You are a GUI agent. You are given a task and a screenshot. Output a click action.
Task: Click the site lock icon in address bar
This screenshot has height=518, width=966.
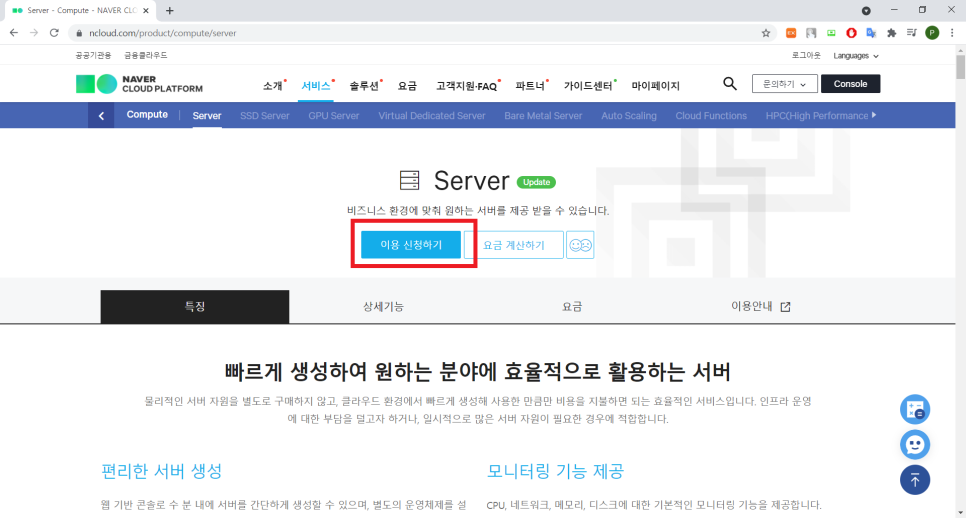click(79, 33)
